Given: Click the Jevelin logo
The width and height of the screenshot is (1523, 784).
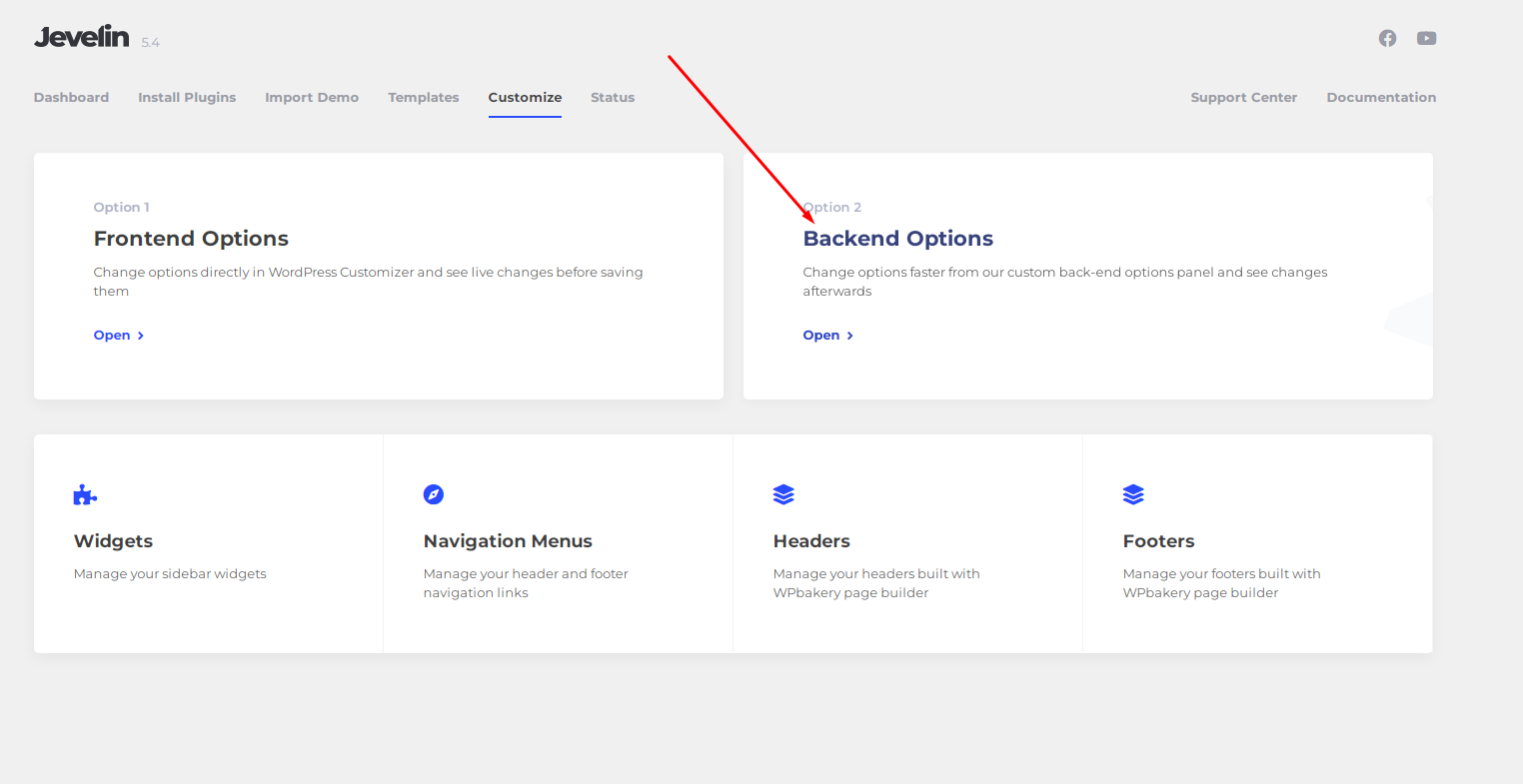Looking at the screenshot, I should click(82, 37).
